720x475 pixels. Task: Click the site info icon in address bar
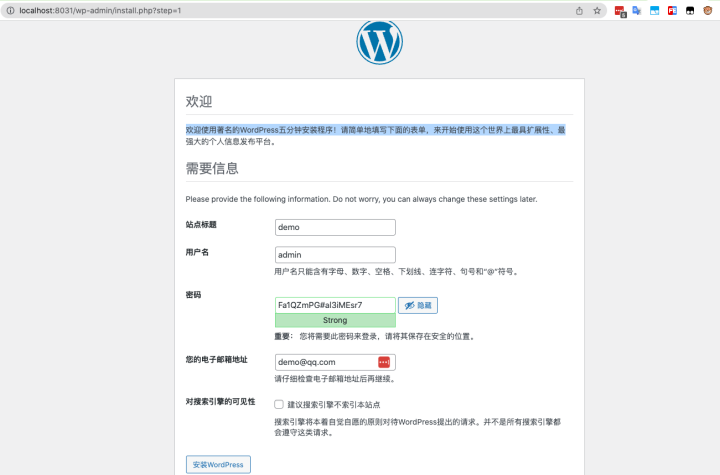(10, 11)
